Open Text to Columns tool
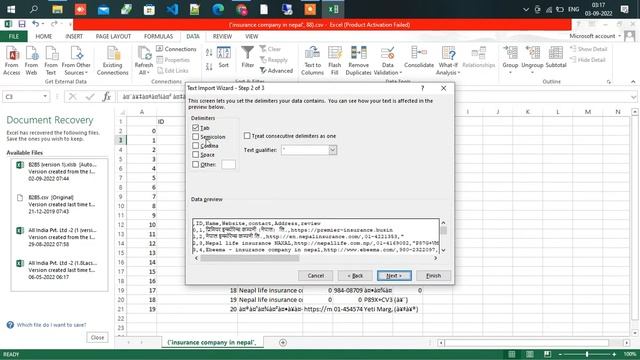This screenshot has height=360, width=640. pos(312,60)
